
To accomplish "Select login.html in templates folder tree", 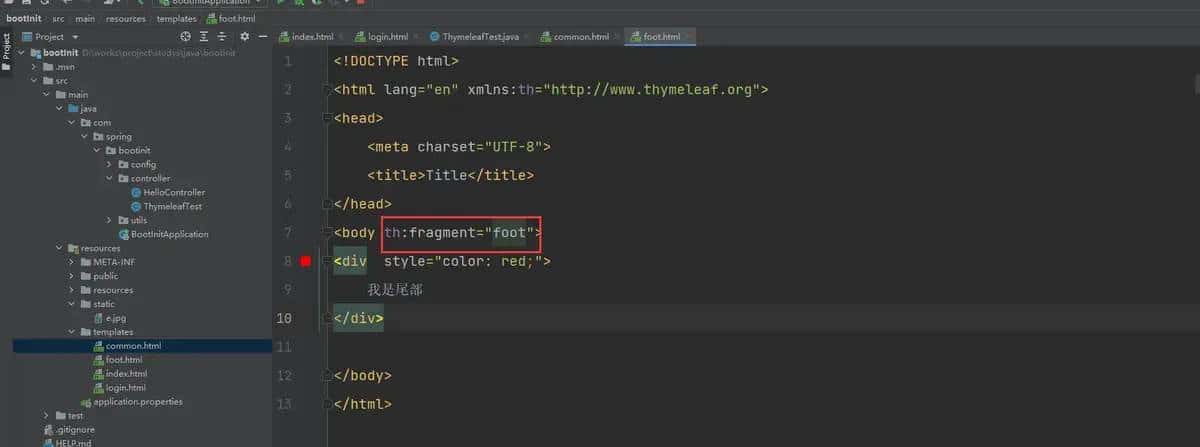I will click(119, 388).
